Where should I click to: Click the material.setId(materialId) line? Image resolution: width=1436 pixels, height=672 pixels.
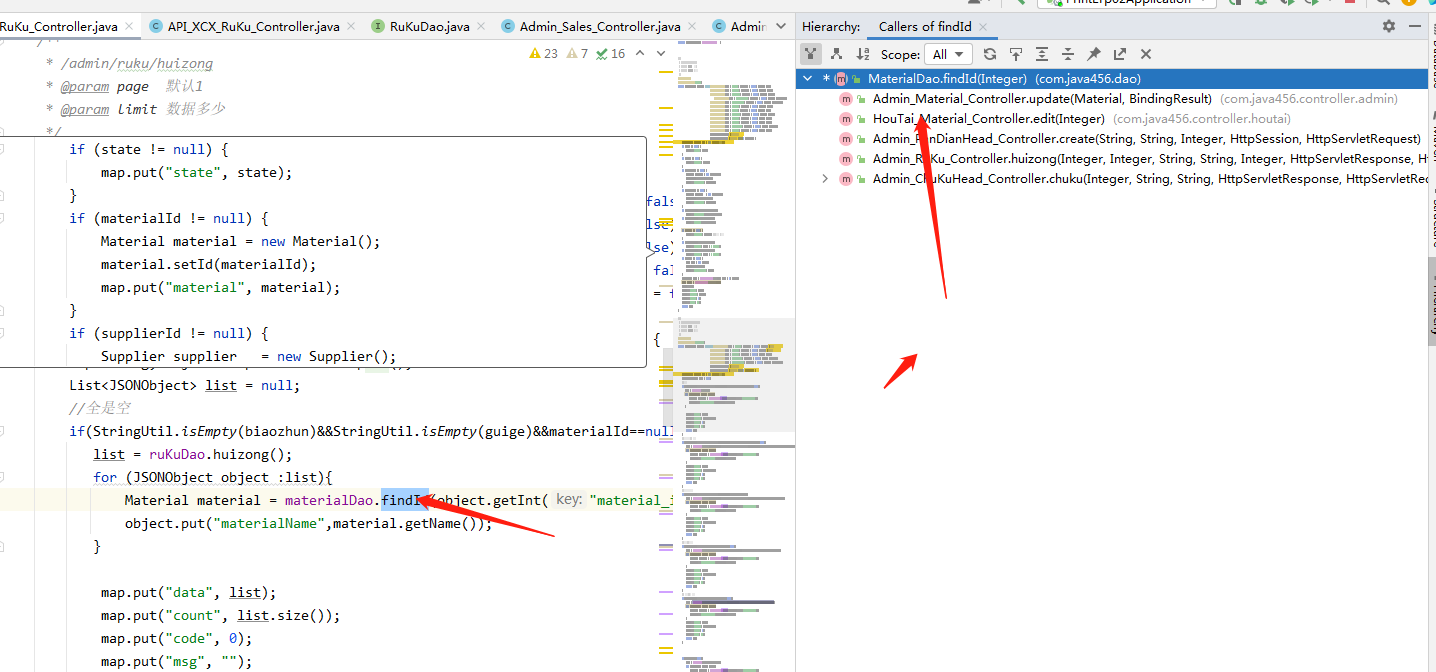click(208, 265)
